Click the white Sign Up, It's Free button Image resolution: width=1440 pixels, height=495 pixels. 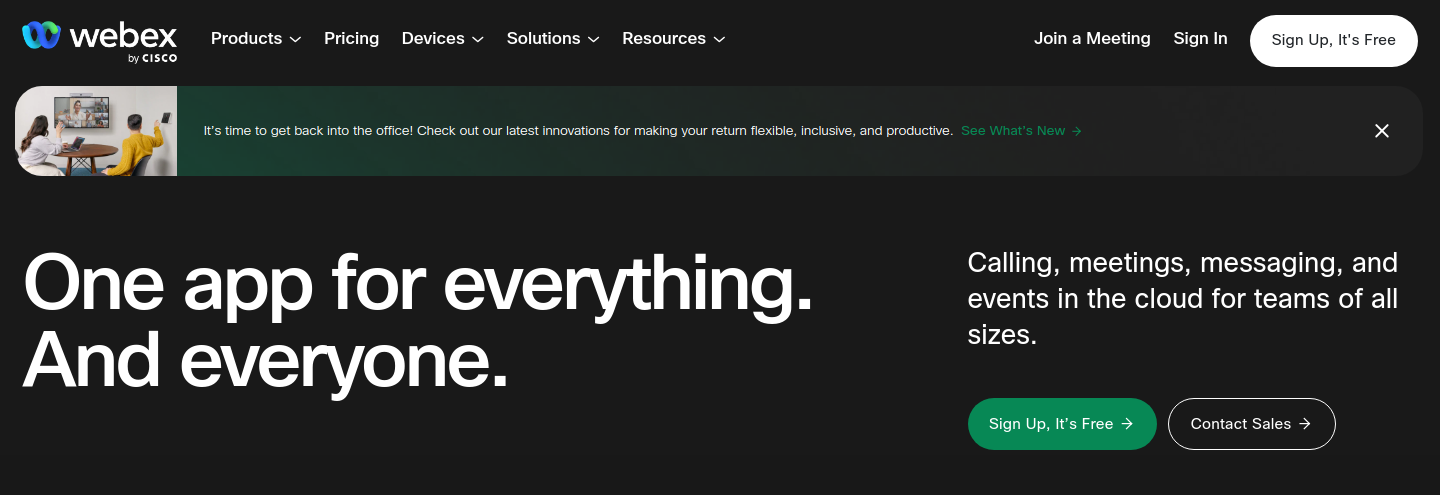click(1333, 41)
